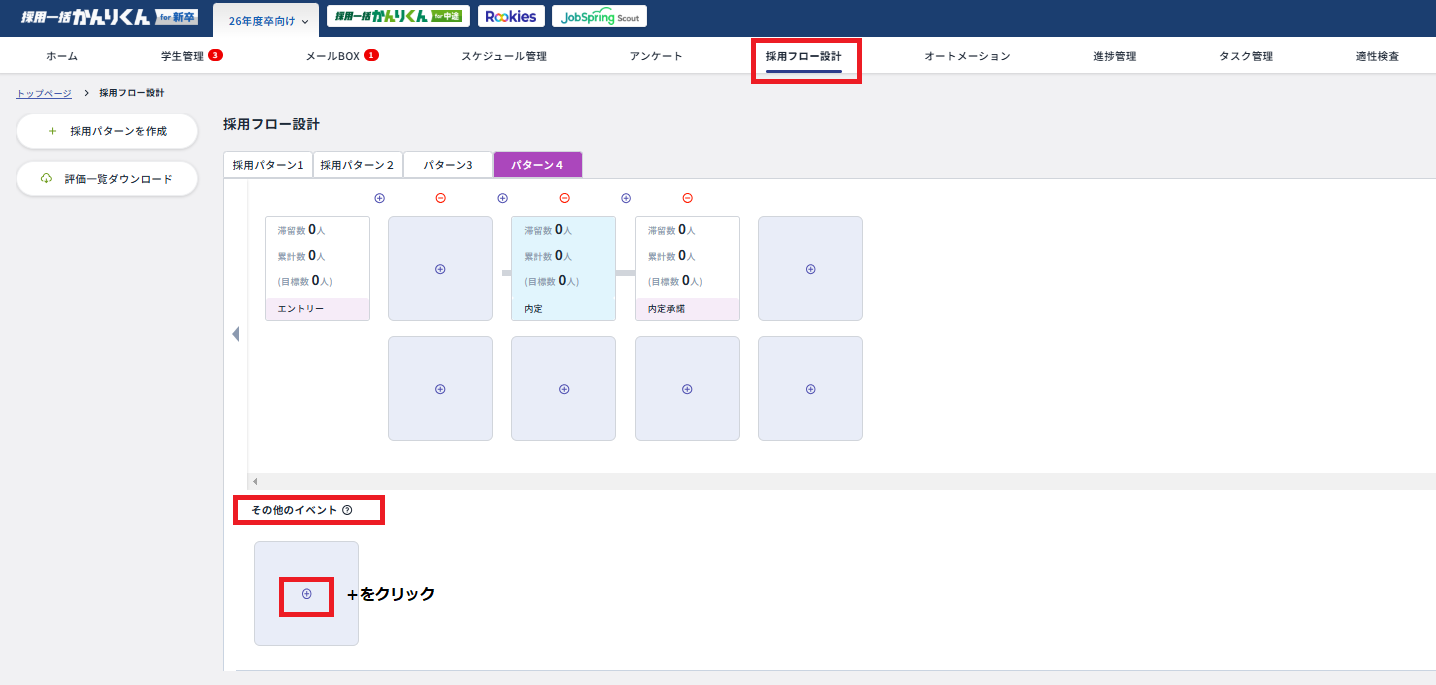The height and width of the screenshot is (685, 1436).
Task: Collapse the left side panel arrow
Action: click(x=235, y=334)
